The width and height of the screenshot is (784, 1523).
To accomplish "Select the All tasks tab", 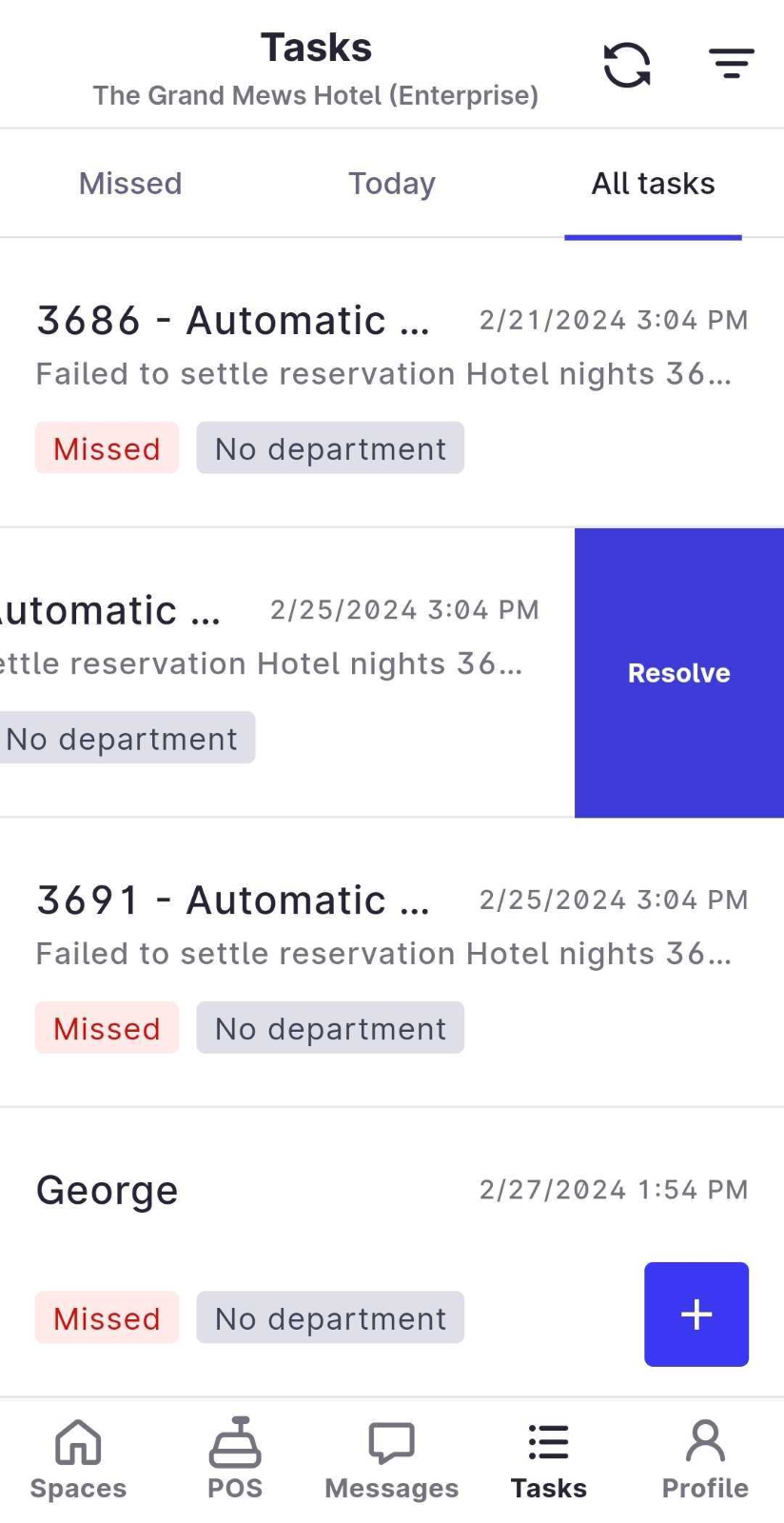I will point(653,184).
